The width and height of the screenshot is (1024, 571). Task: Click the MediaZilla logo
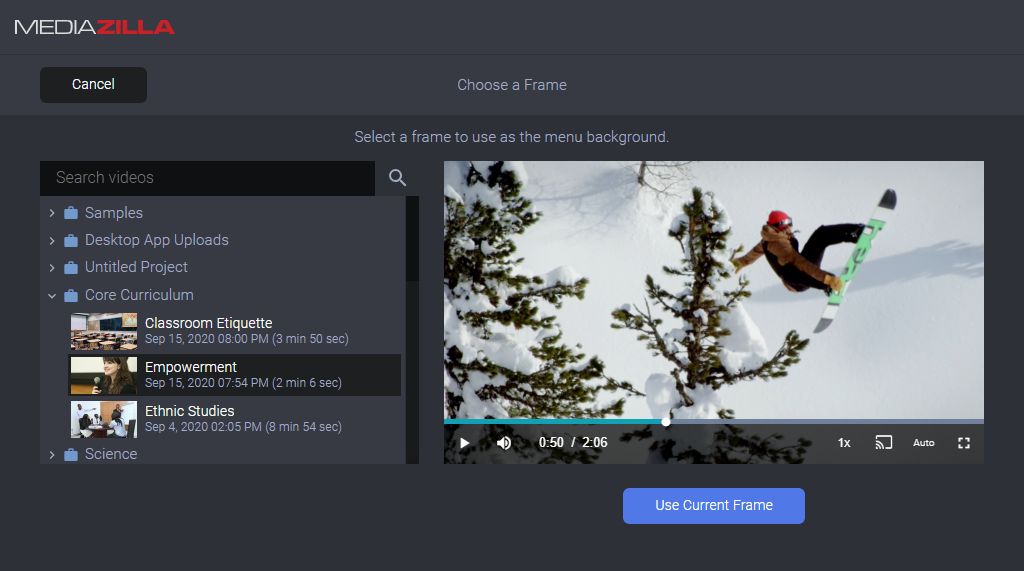tap(95, 27)
